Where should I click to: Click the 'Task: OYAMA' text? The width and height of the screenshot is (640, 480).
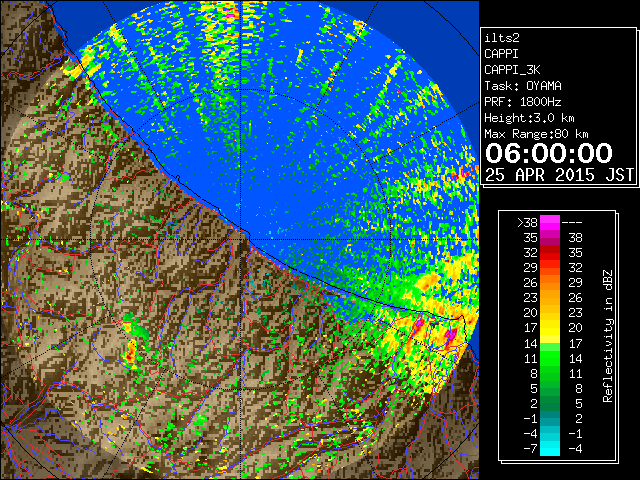coord(523,86)
